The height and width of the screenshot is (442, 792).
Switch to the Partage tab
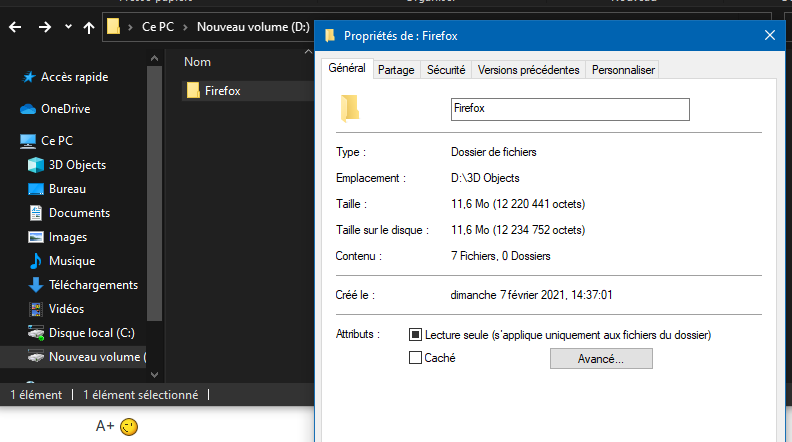pos(396,70)
